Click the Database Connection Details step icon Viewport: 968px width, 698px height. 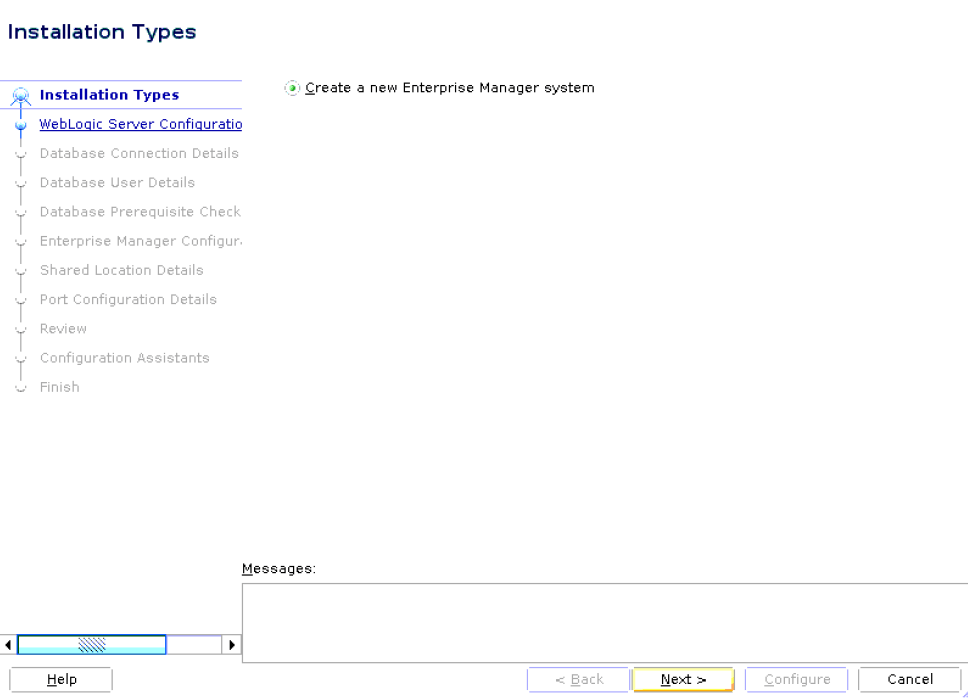coord(20,153)
